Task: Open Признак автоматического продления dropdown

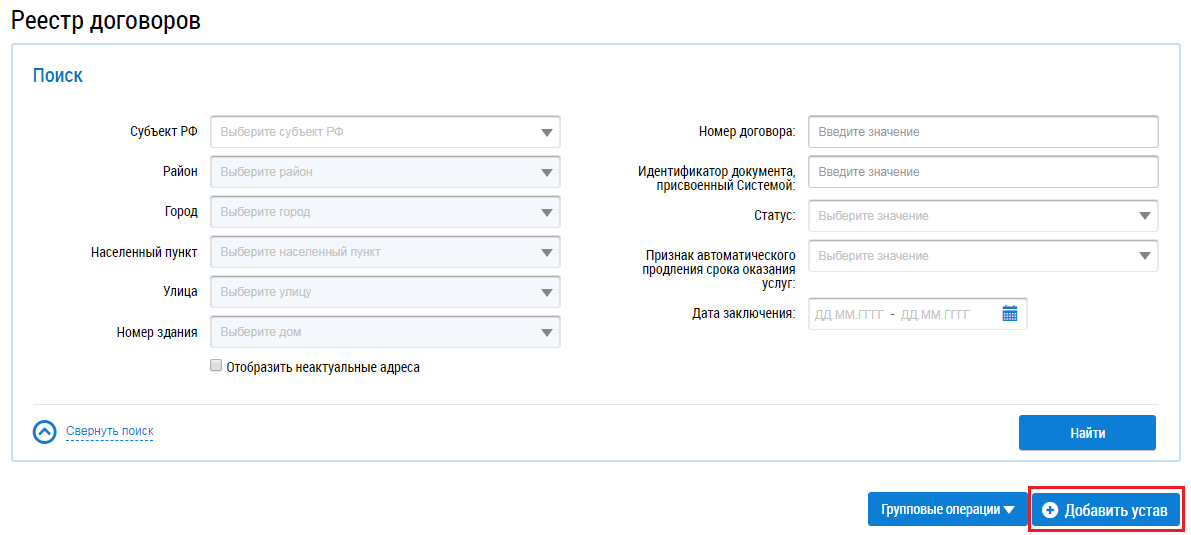Action: pos(982,256)
